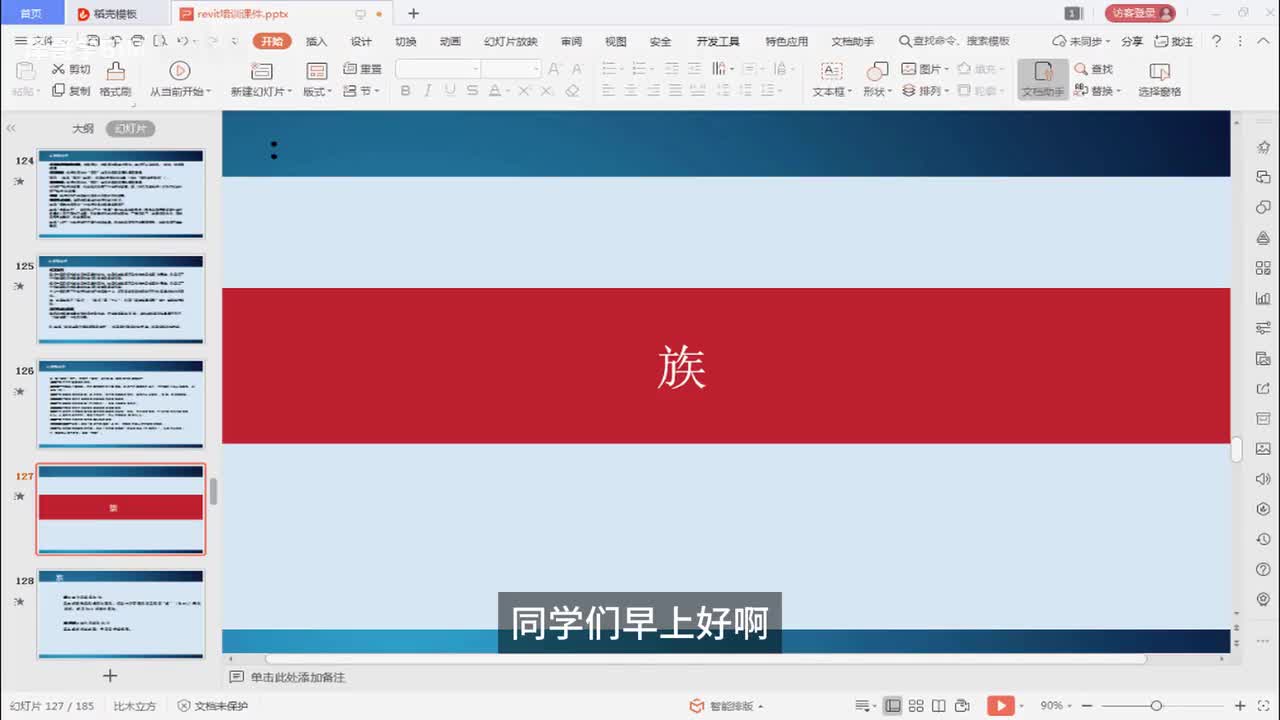Click the help question mark icon
The image size is (1280, 720).
pyautogui.click(x=1216, y=41)
